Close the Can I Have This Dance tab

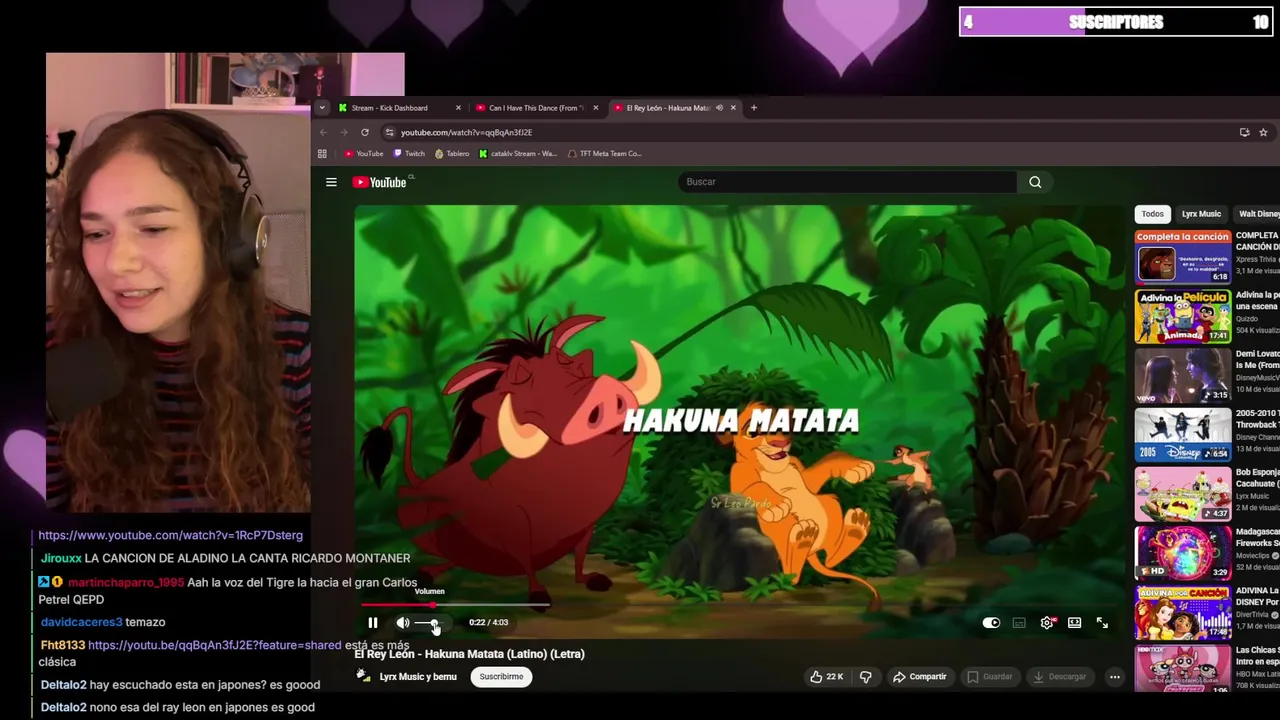(596, 108)
